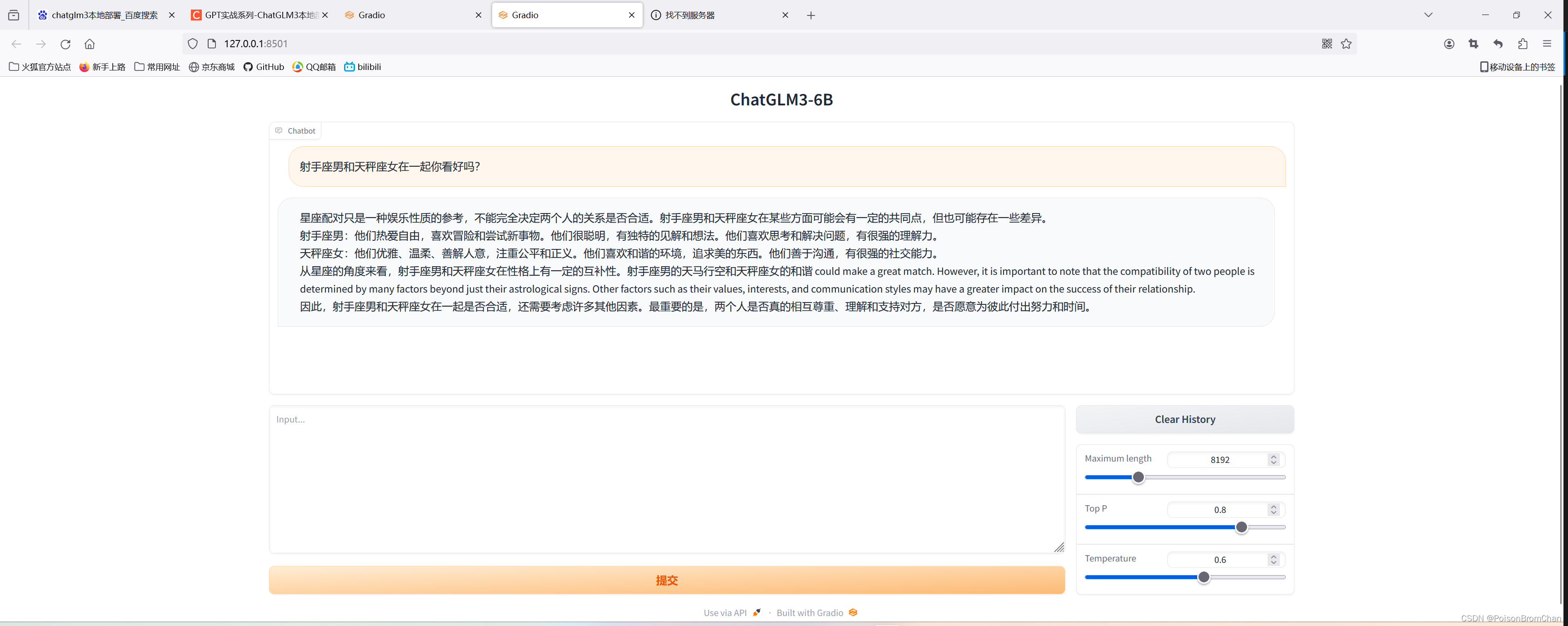Adjust the Temperature slider handle
Viewport: 1568px width, 626px height.
(x=1203, y=577)
